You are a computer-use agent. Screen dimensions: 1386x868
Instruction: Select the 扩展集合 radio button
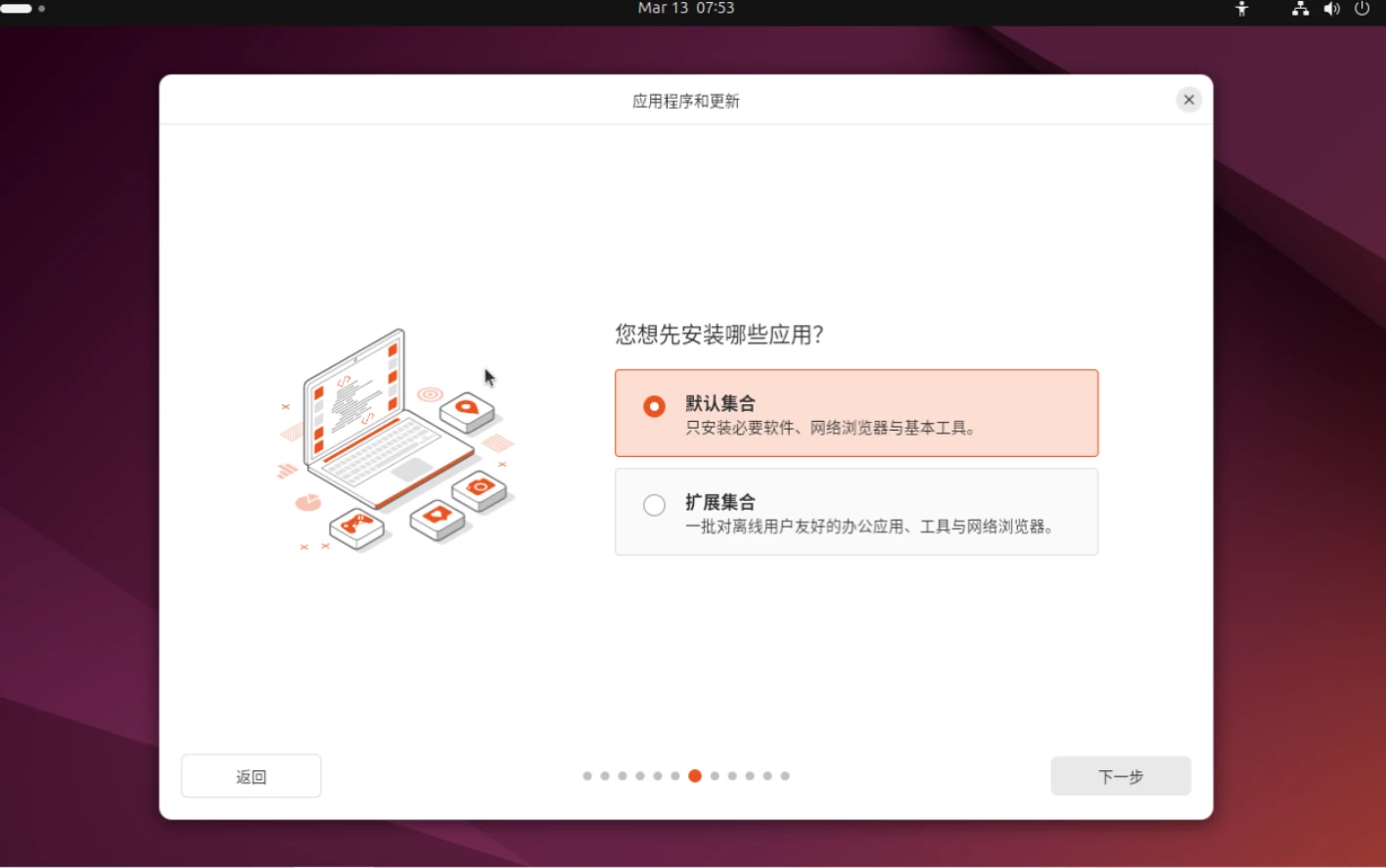pos(654,505)
